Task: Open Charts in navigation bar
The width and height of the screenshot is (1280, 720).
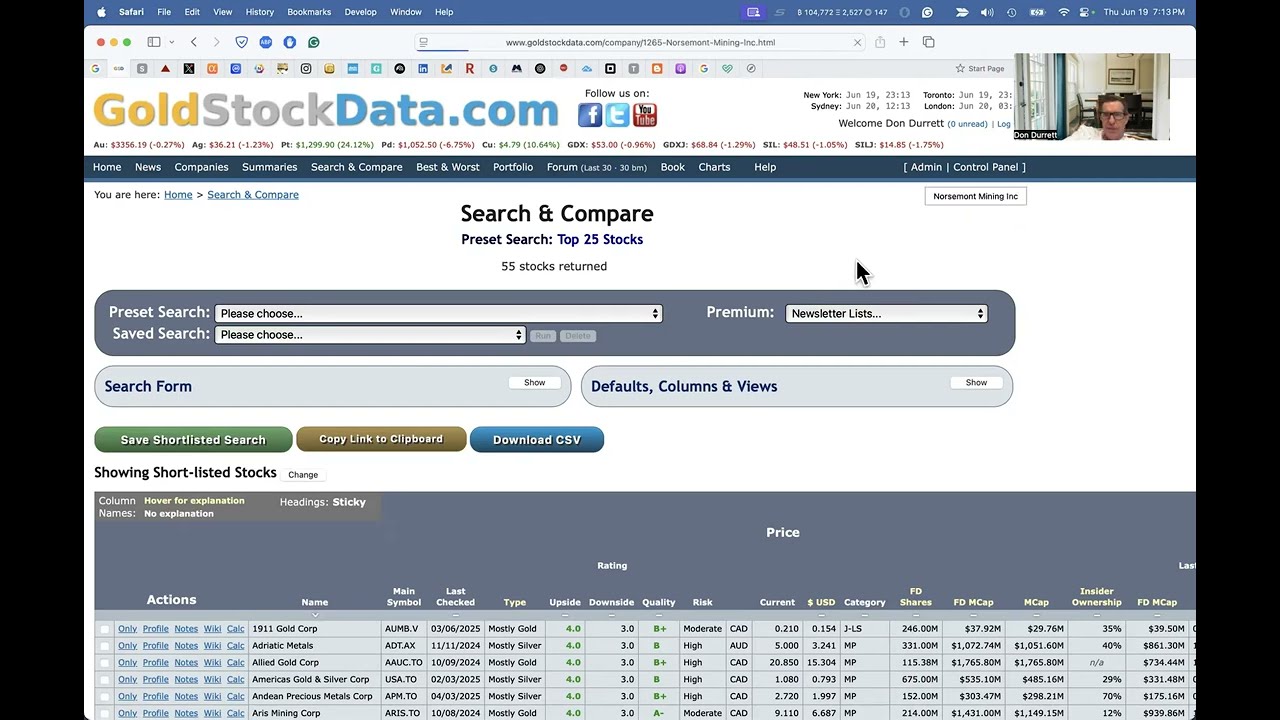Action: [x=714, y=167]
